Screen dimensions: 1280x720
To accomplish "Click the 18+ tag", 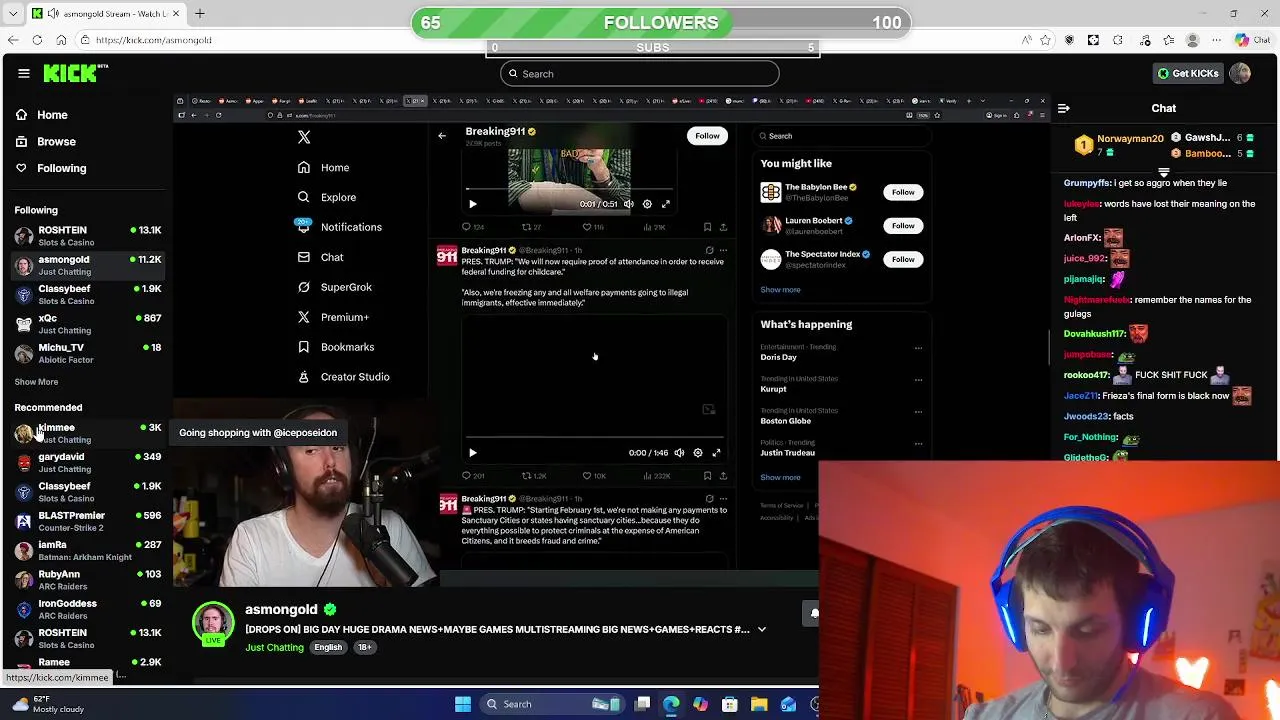I will (x=365, y=648).
